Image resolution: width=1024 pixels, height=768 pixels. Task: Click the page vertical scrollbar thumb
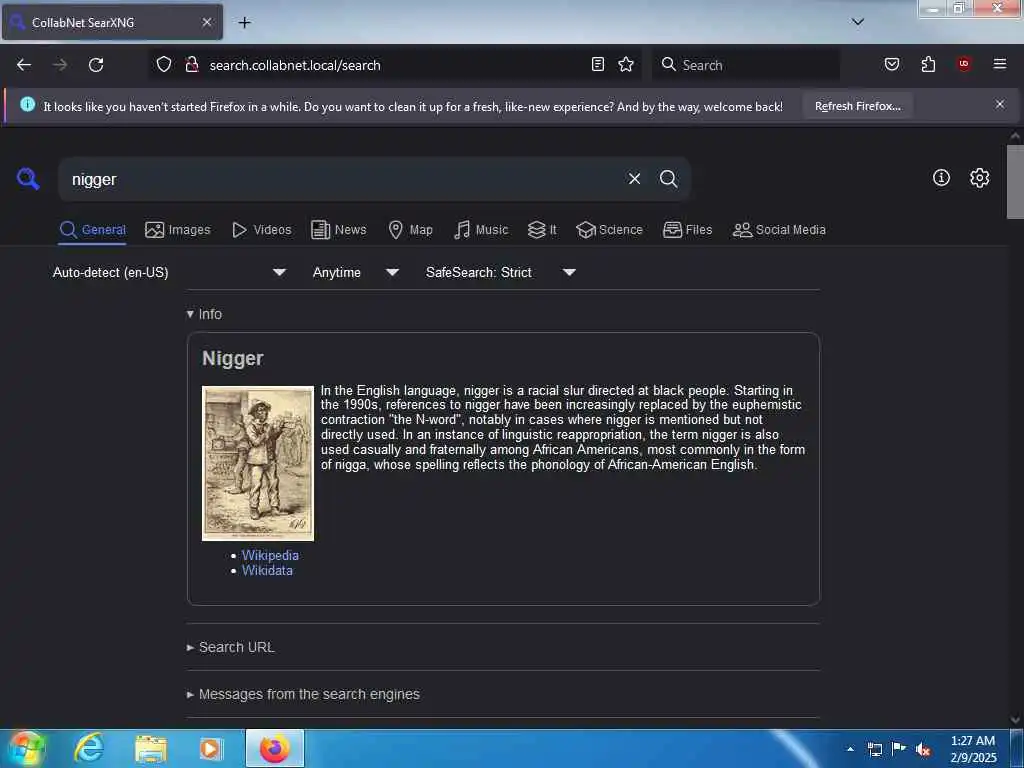click(x=1015, y=182)
